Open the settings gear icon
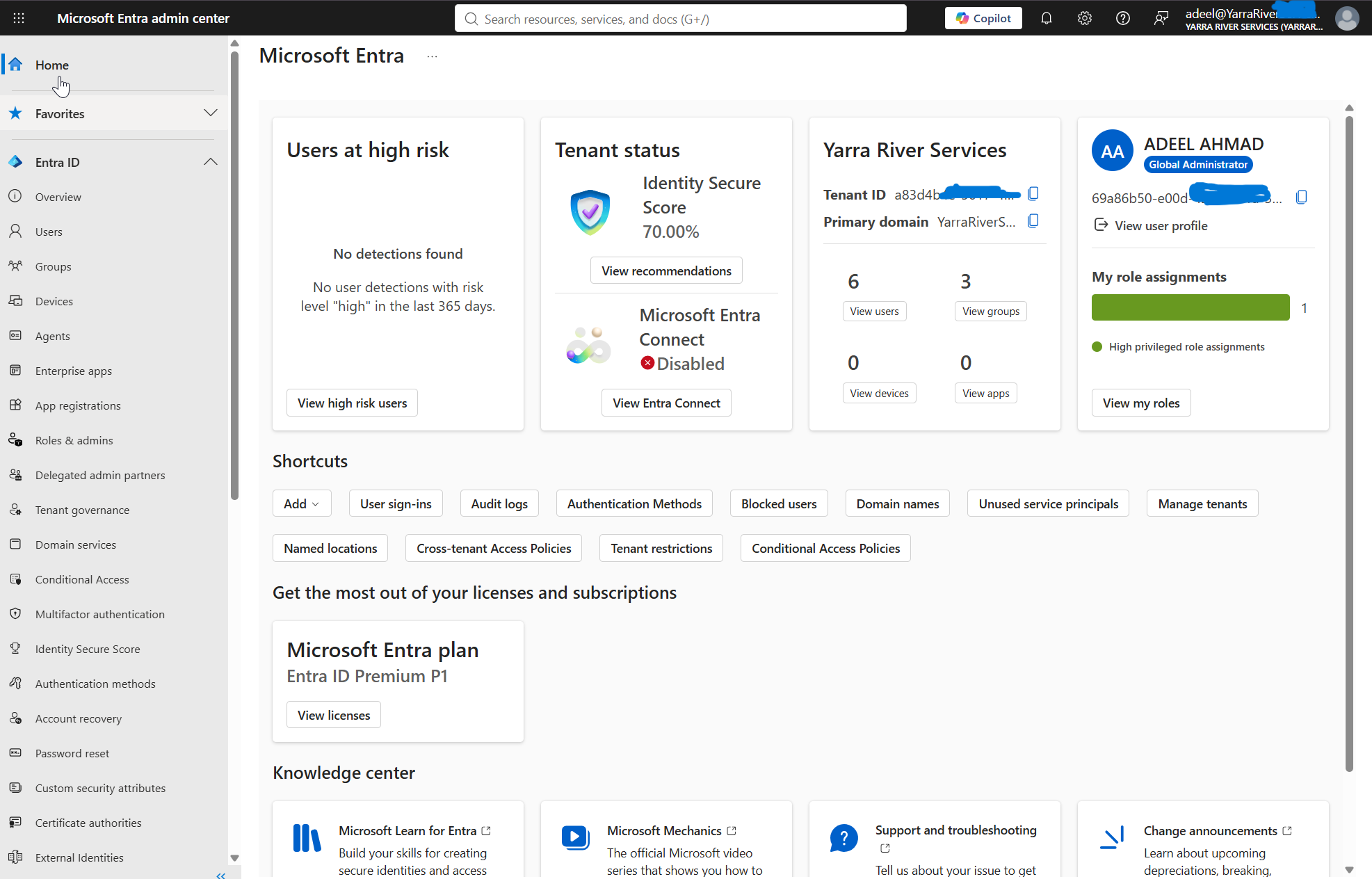 click(x=1085, y=19)
